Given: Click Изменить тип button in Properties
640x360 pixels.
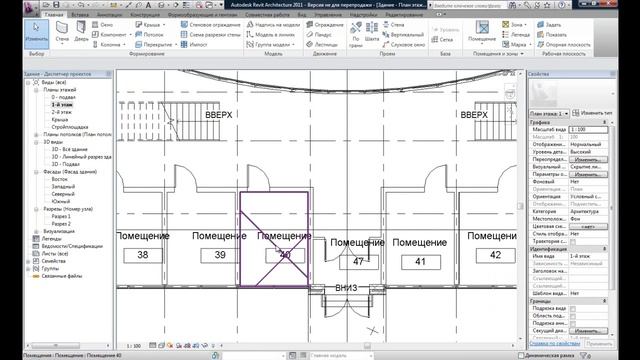Looking at the screenshot, I should 592,113.
